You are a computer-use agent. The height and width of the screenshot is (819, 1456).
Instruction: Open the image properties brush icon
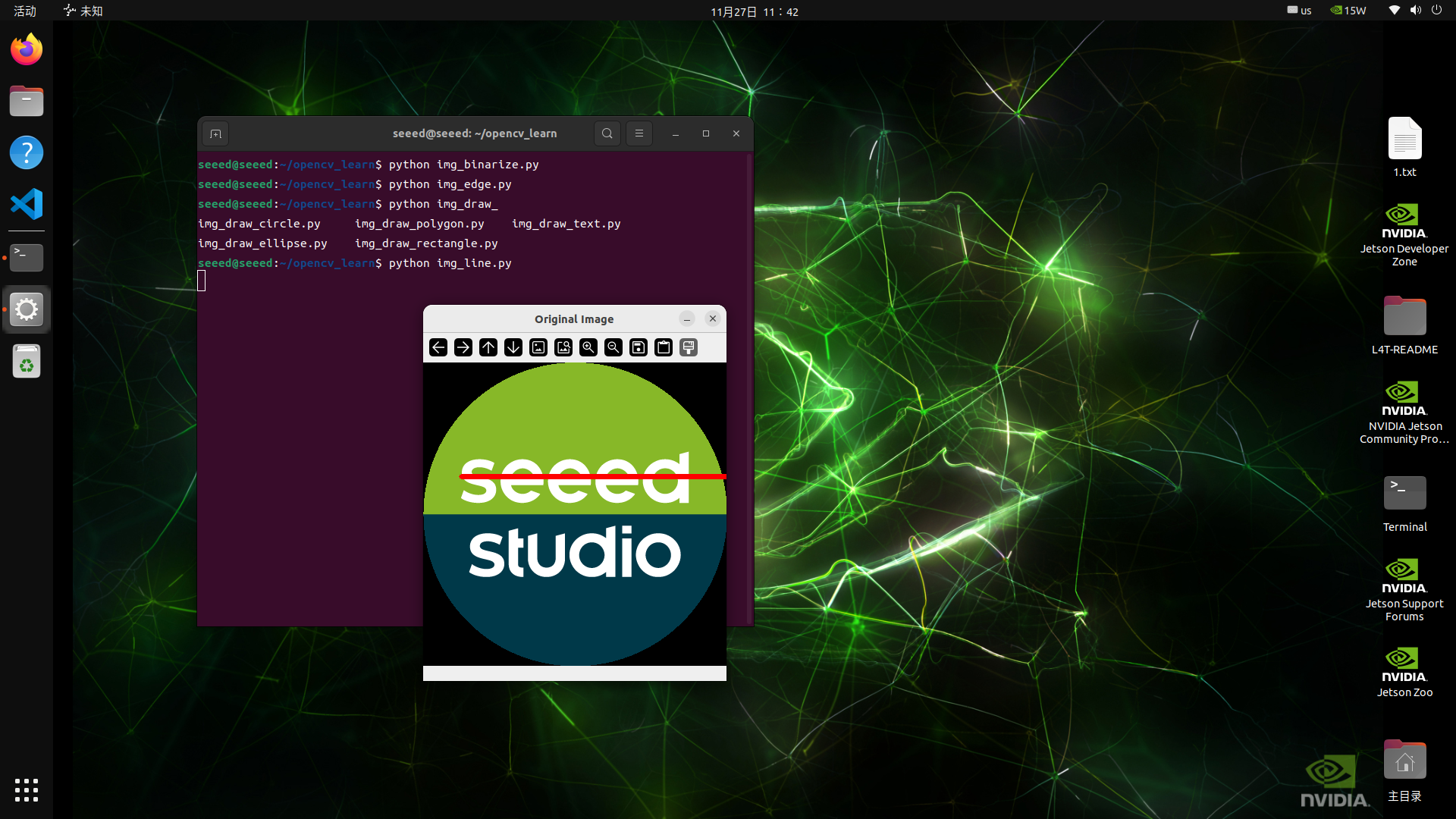[689, 347]
